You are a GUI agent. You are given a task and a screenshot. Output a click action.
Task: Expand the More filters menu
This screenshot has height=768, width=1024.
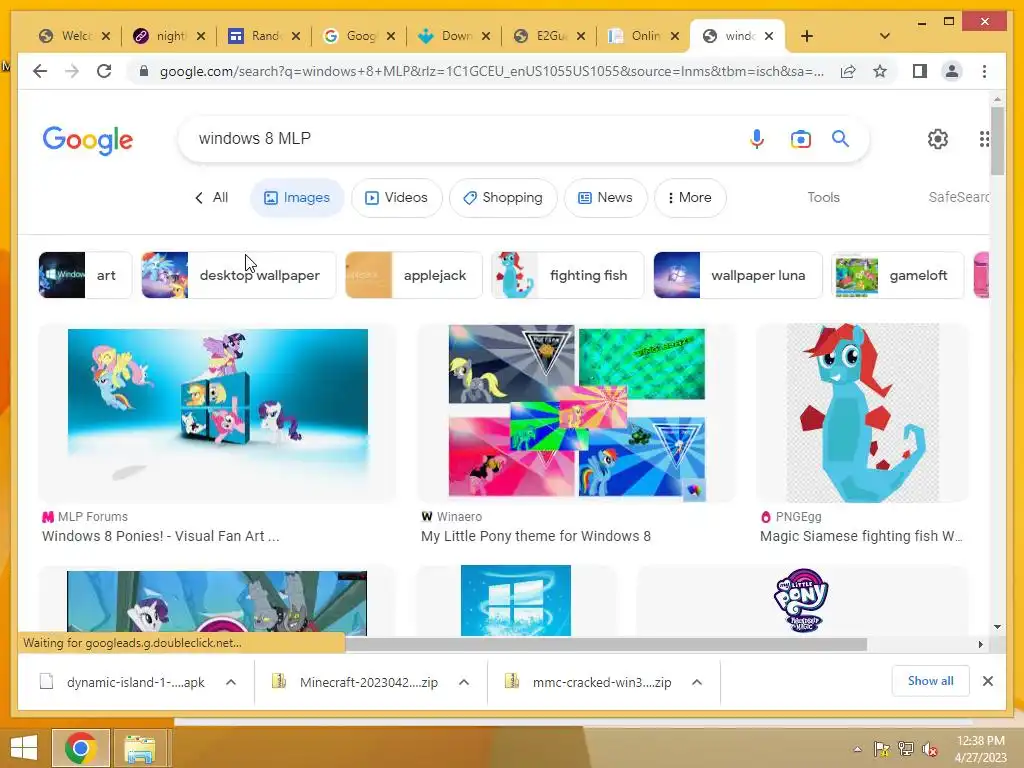pyautogui.click(x=690, y=197)
